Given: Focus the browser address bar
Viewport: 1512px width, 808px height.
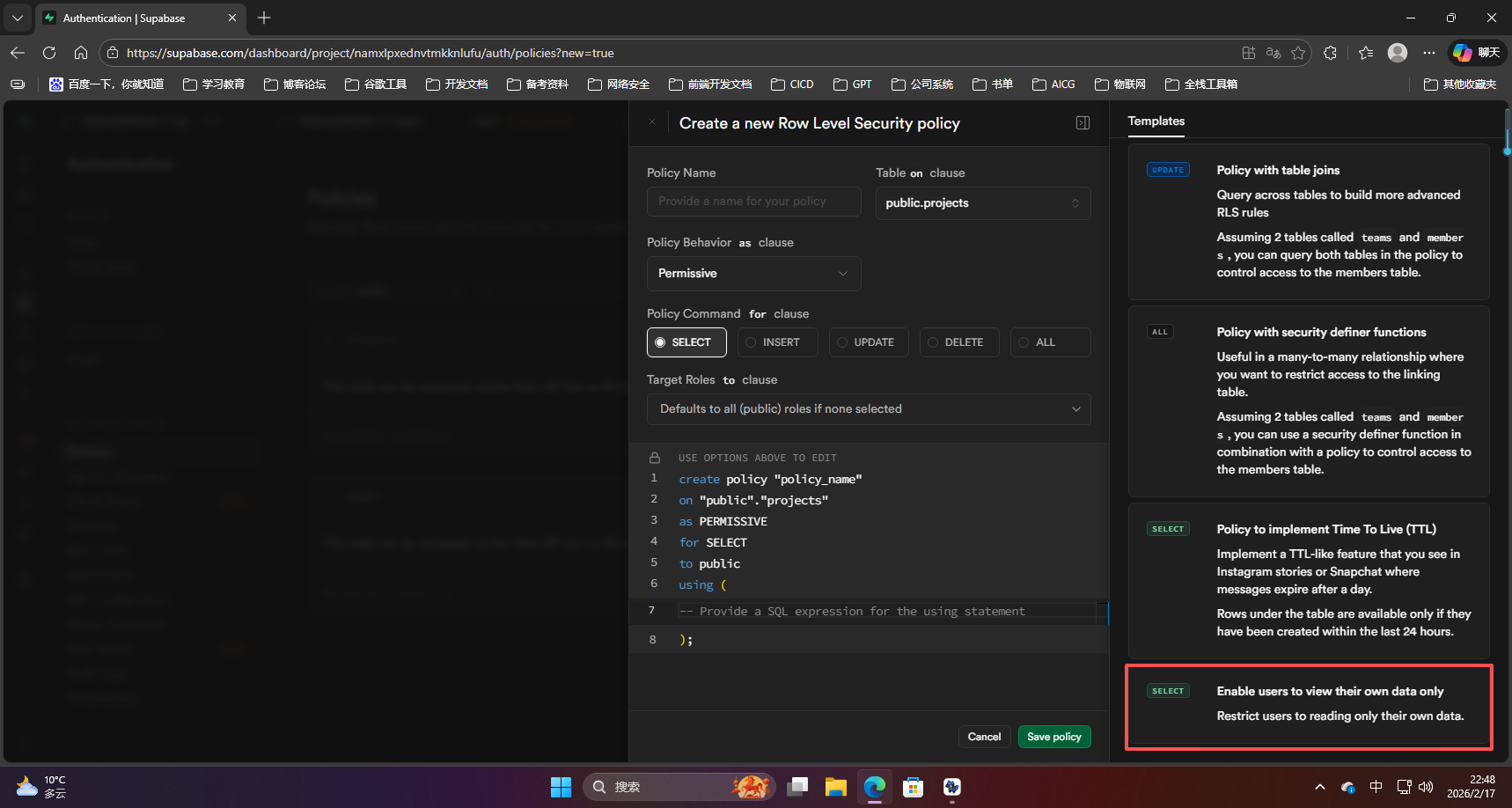Looking at the screenshot, I should (678, 53).
